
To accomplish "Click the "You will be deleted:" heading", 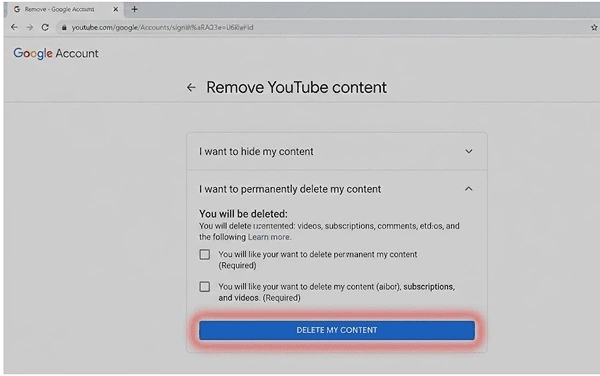I will coord(243,214).
